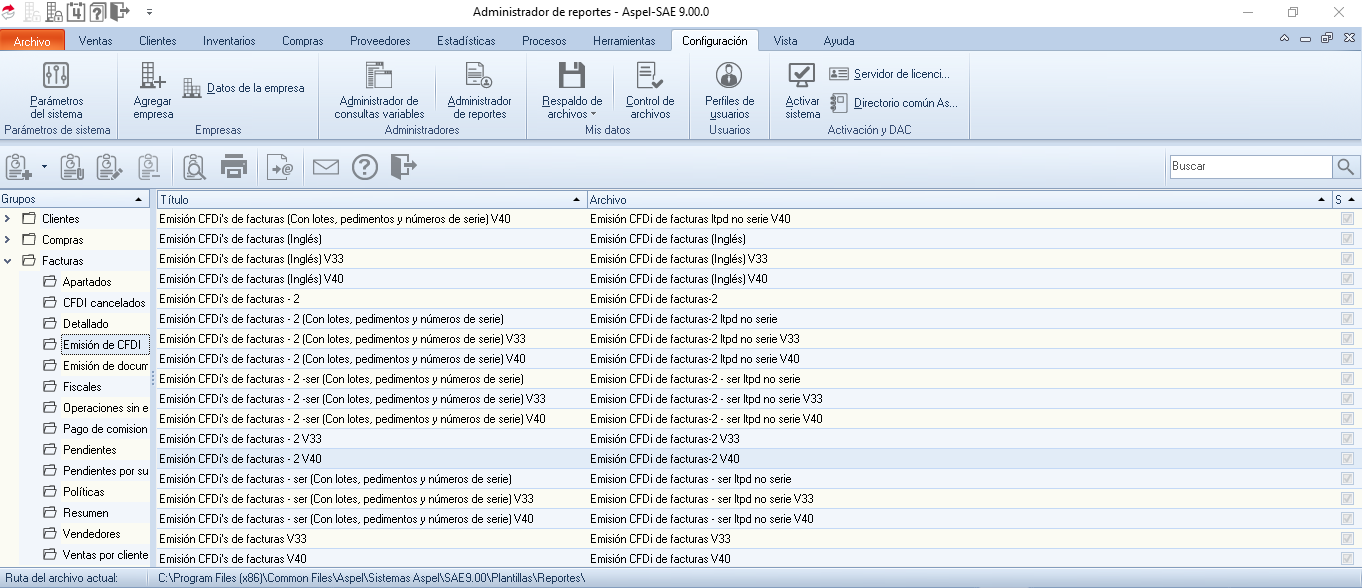1362x588 pixels.
Task: Switch to Ventas tab
Action: click(95, 41)
